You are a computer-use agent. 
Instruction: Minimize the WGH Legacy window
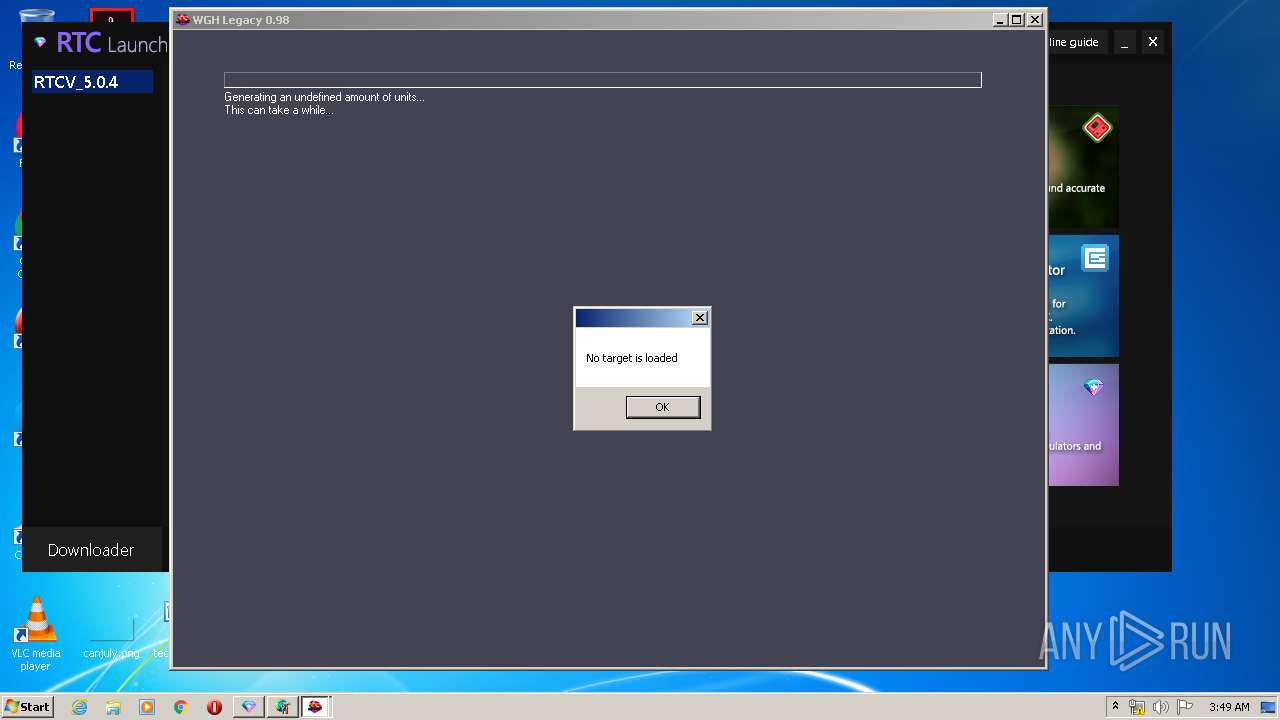(x=1000, y=19)
